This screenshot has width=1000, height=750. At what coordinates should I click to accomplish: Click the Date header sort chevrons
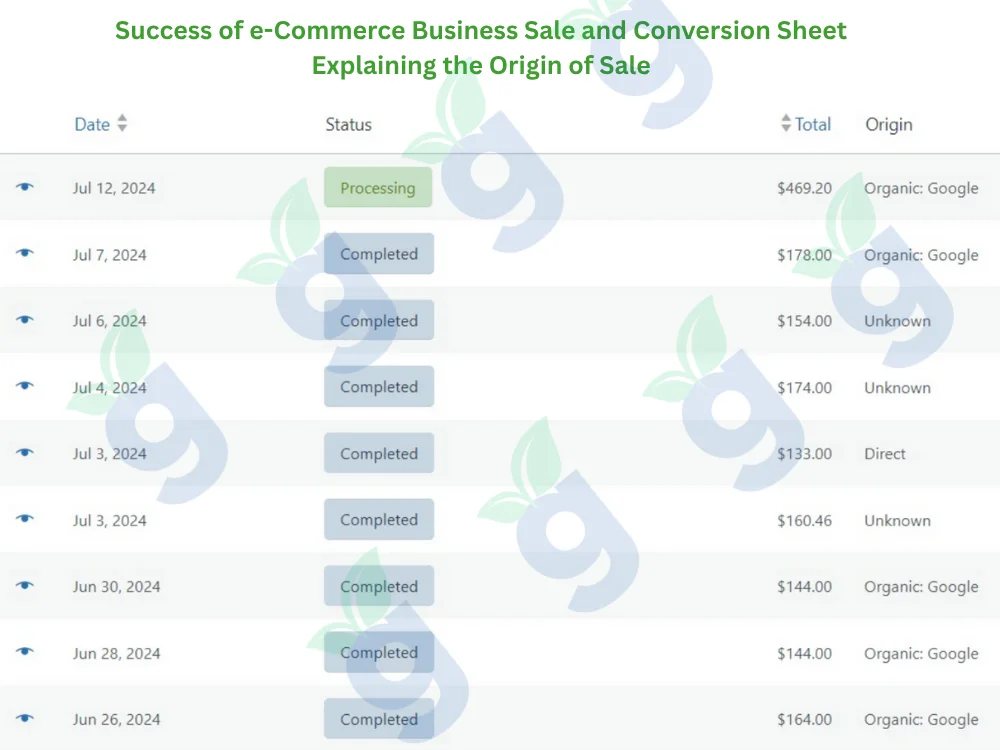click(122, 124)
